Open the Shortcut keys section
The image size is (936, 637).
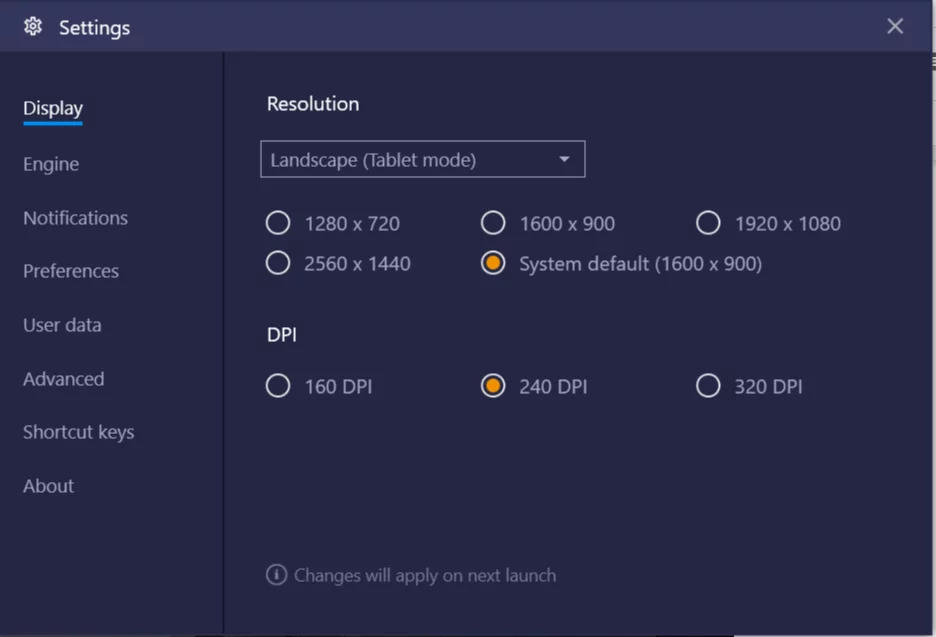(x=78, y=432)
